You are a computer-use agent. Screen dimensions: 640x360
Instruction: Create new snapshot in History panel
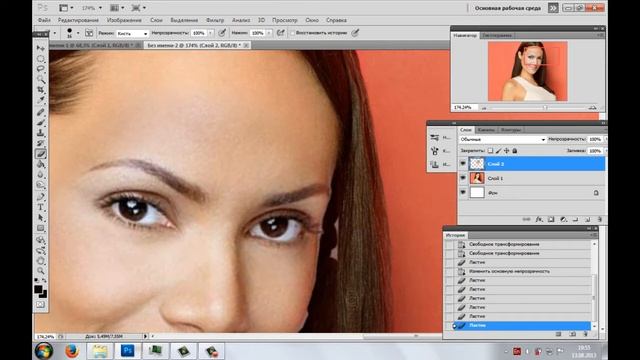(x=572, y=334)
